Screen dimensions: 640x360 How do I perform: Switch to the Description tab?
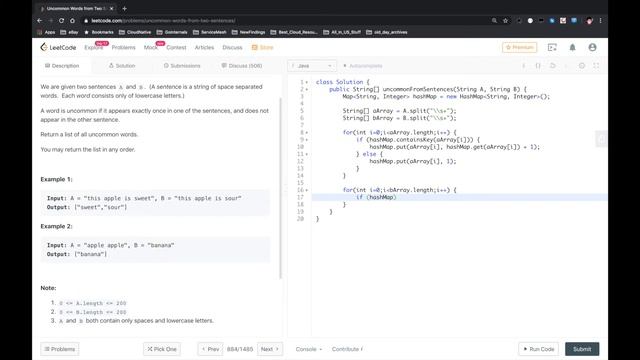click(x=62, y=66)
